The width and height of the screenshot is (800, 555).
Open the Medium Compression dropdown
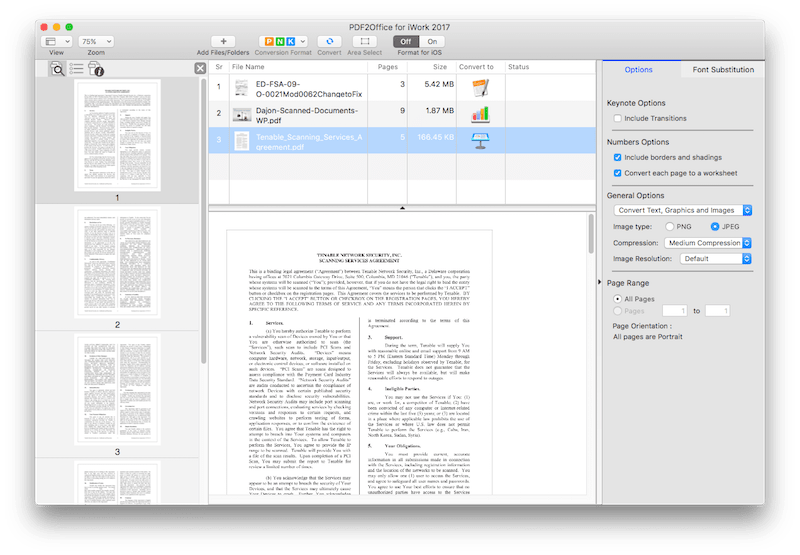click(x=708, y=243)
